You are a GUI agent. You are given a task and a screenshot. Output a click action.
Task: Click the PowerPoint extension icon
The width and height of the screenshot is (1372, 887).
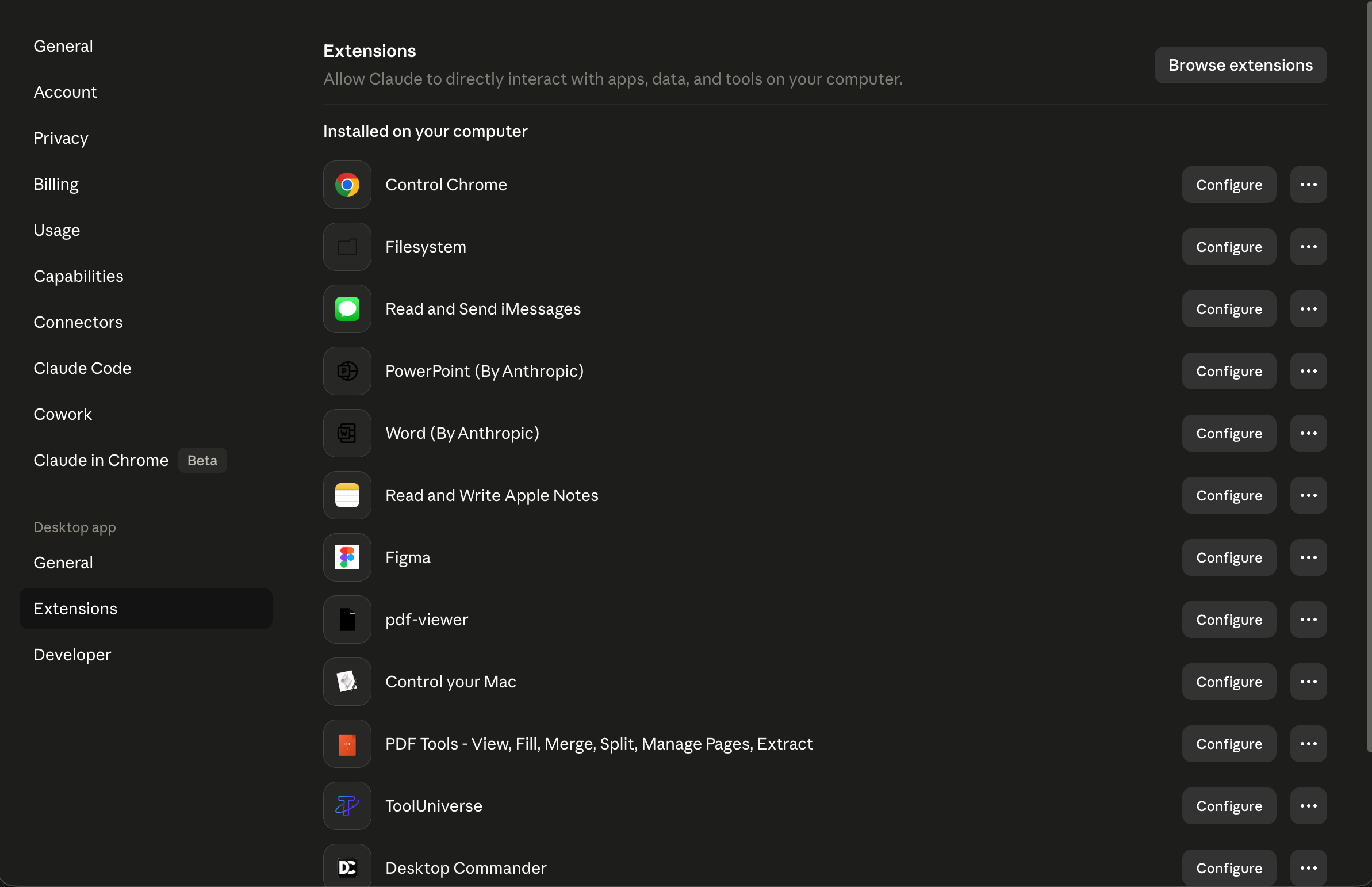click(x=347, y=372)
